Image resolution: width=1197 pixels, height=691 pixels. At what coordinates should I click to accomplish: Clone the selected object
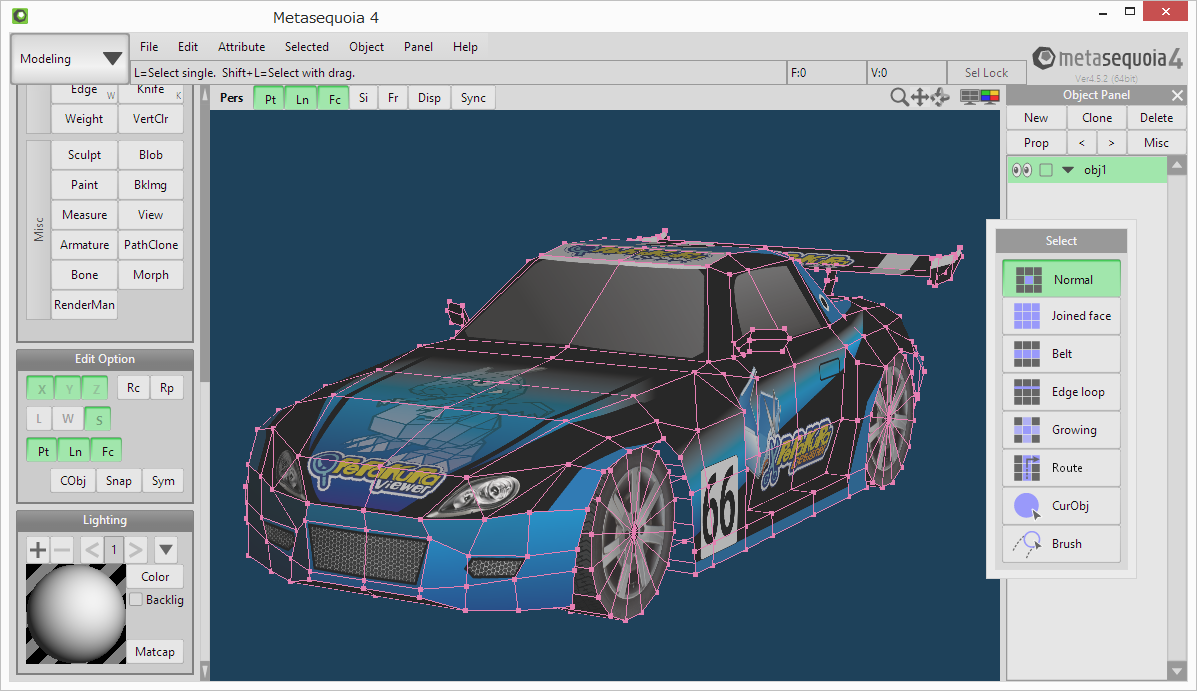pos(1096,117)
